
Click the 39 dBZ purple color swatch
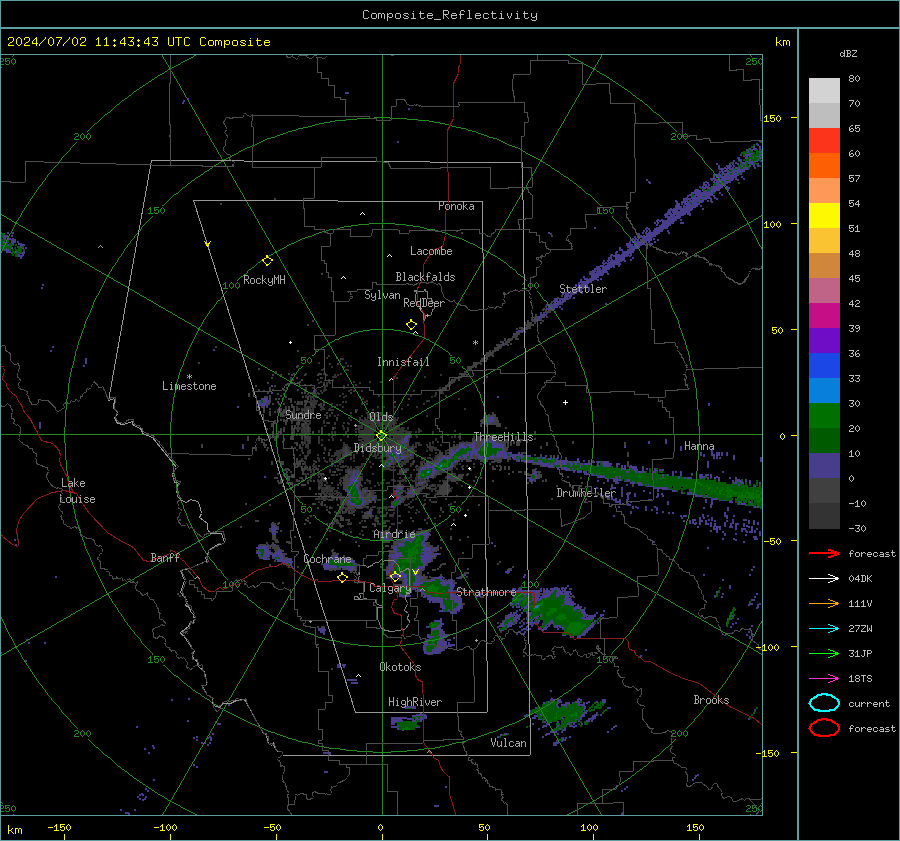[x=824, y=340]
